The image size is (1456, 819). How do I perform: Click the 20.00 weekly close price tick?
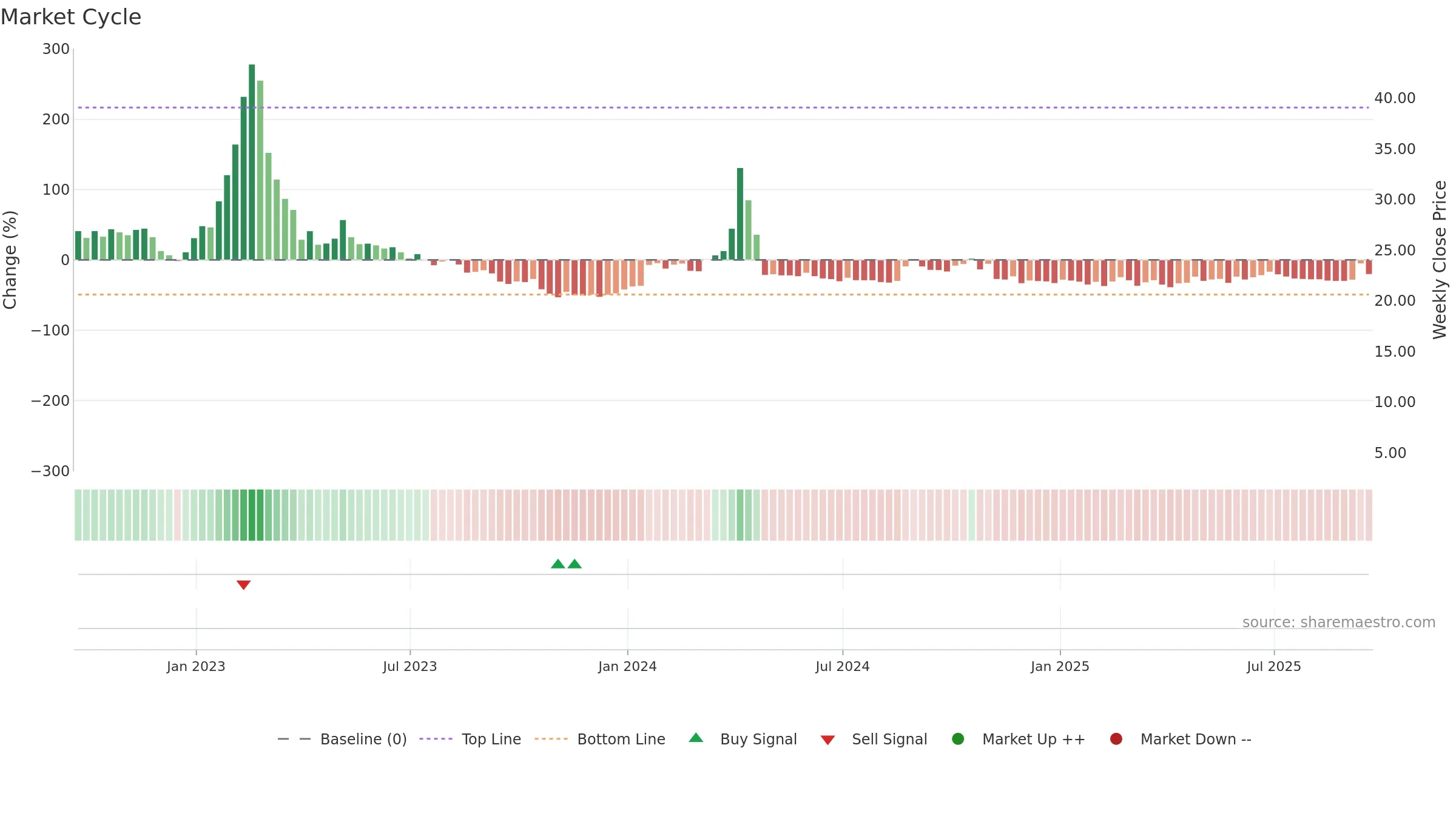coord(1395,301)
